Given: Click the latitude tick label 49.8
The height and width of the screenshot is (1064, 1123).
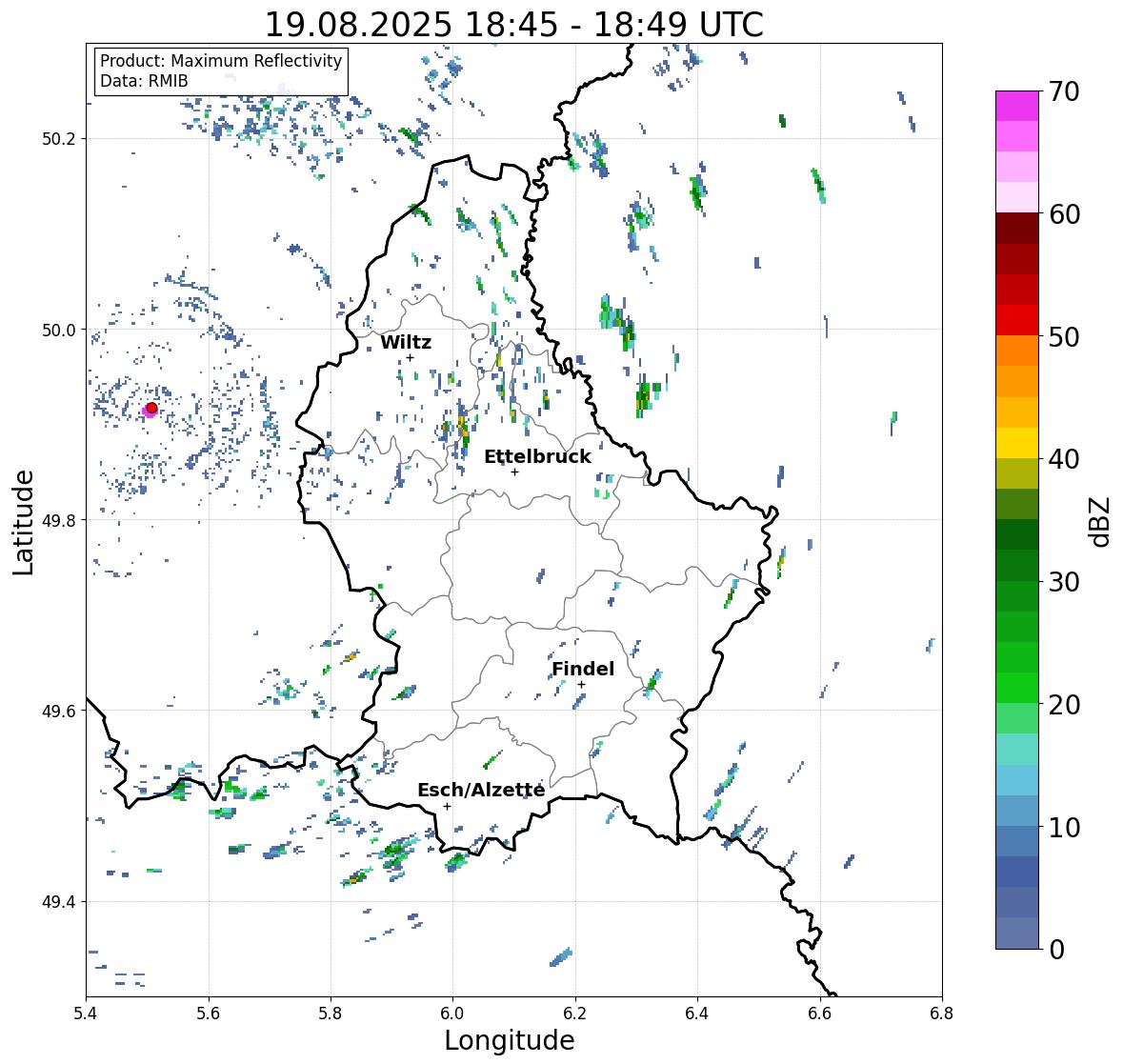Looking at the screenshot, I should click(59, 520).
